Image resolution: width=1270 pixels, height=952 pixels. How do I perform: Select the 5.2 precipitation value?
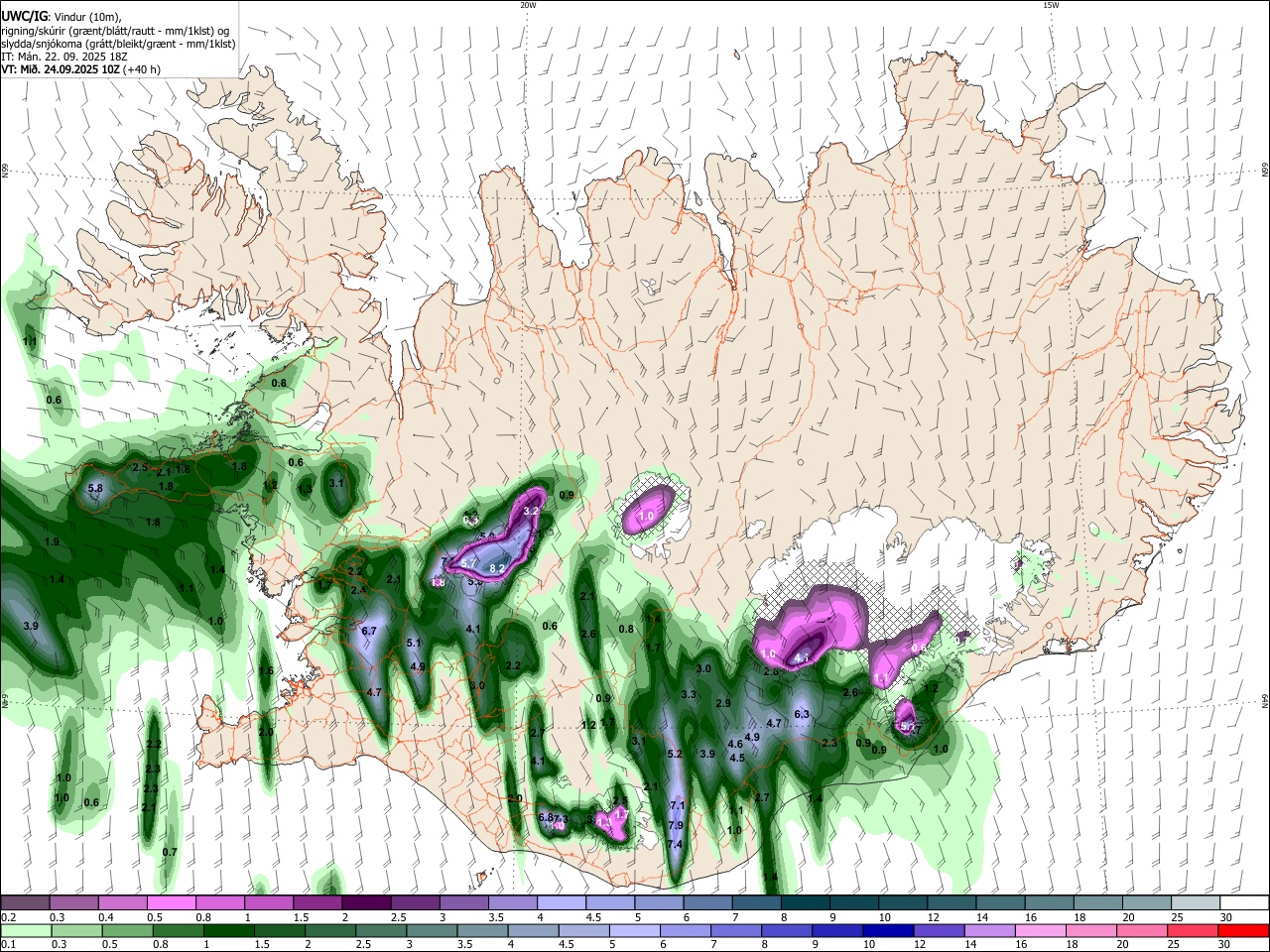[675, 754]
